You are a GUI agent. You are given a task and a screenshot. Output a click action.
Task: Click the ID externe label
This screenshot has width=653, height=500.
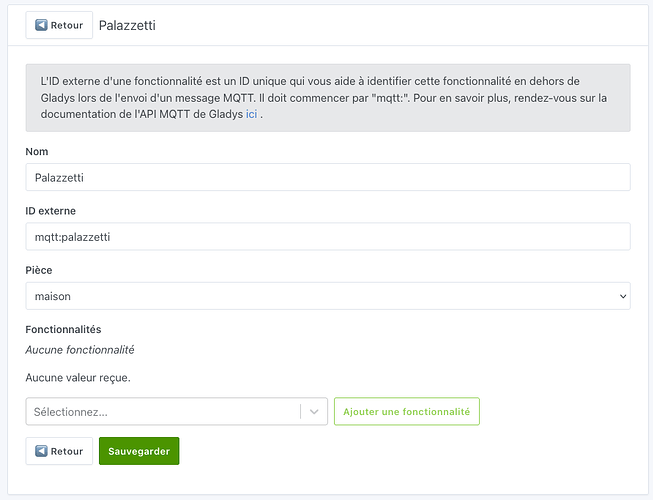tap(50, 211)
